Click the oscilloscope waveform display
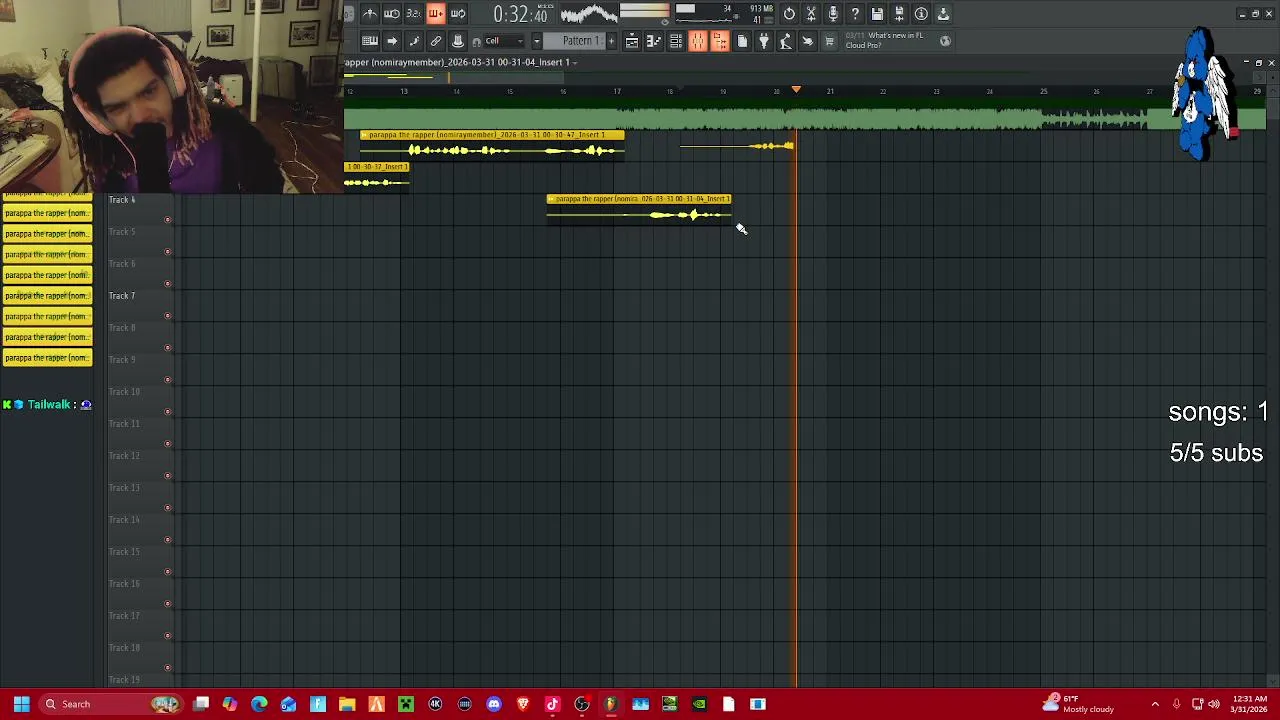The image size is (1280, 720). click(x=588, y=14)
